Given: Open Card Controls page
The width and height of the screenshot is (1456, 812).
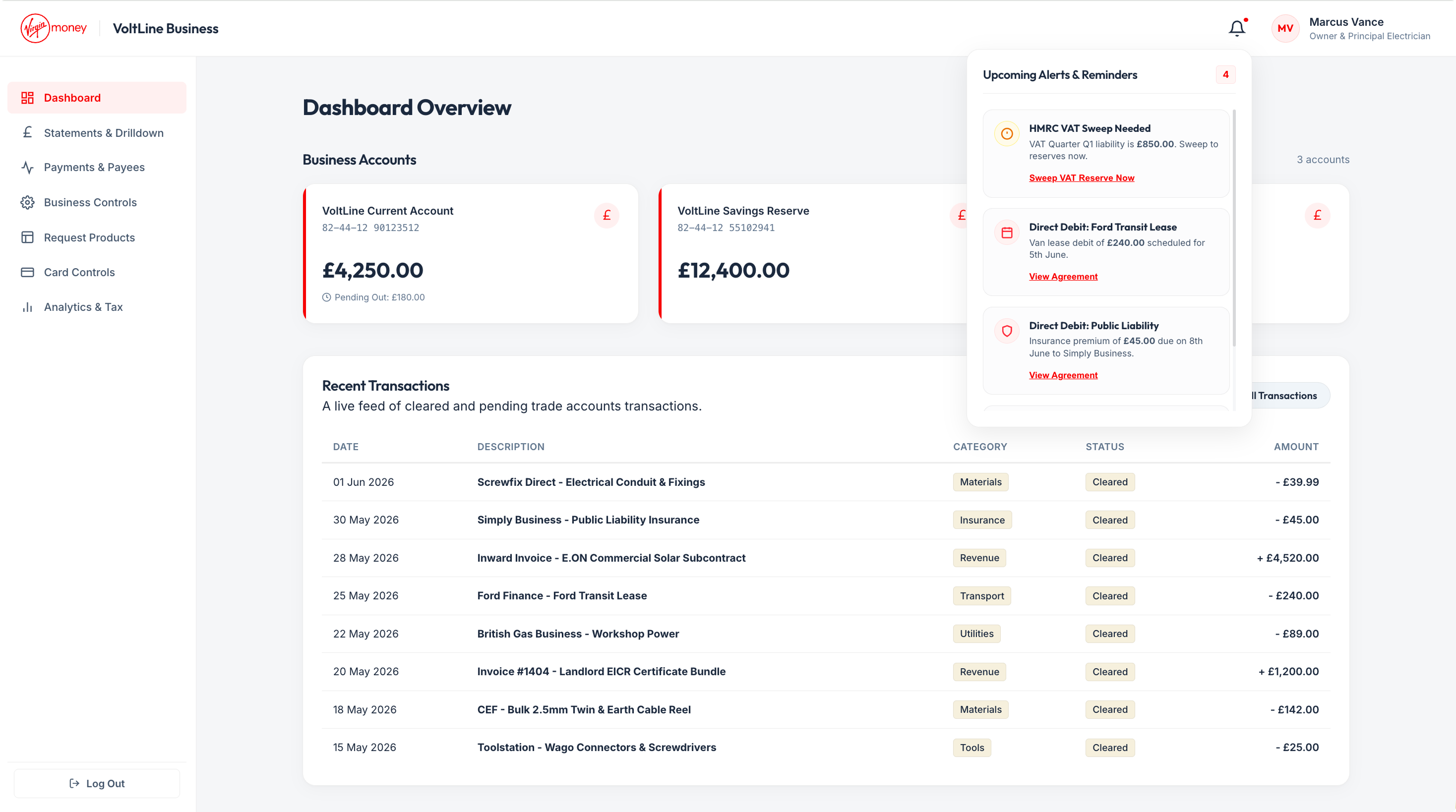Looking at the screenshot, I should coord(97,272).
